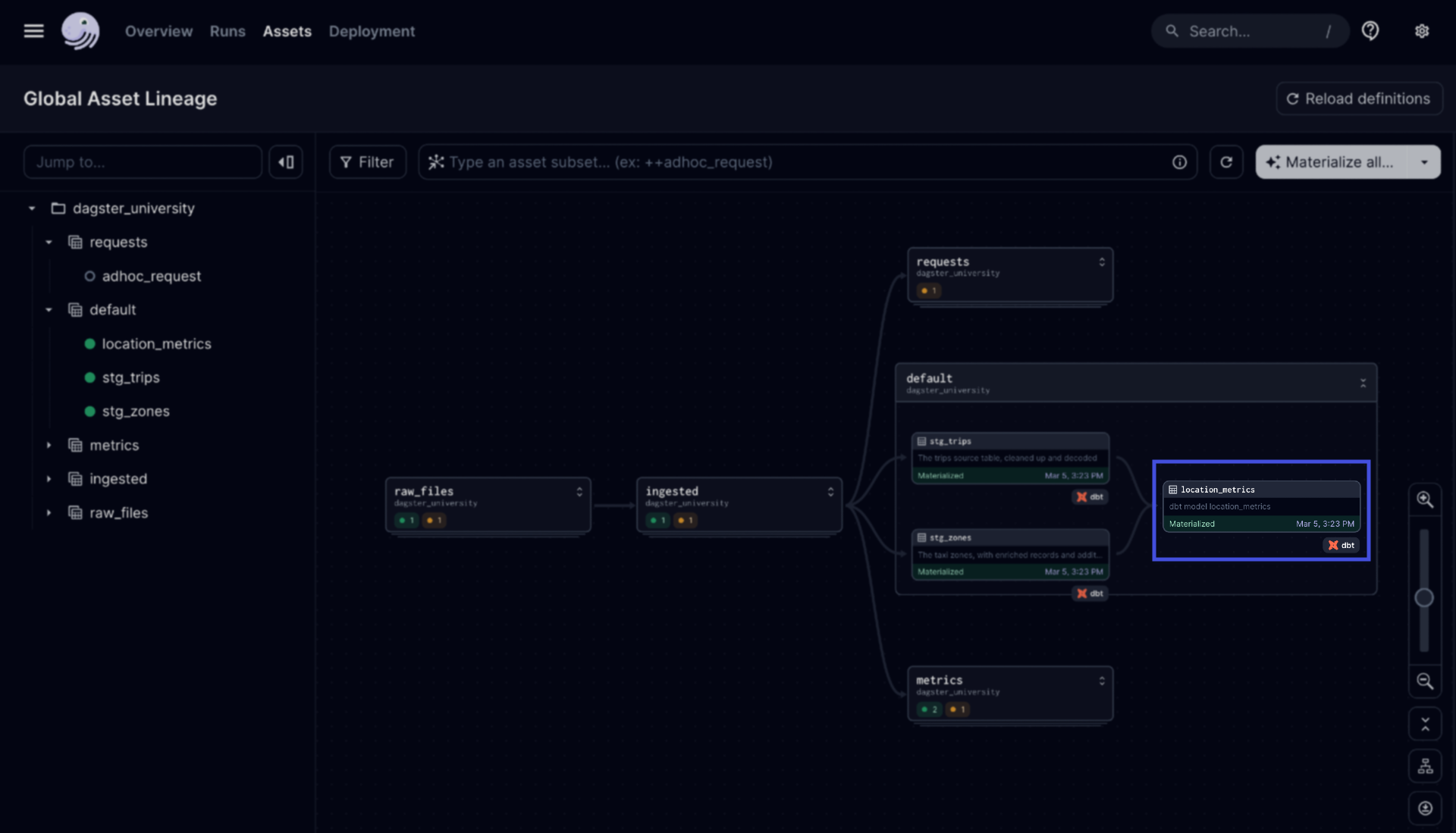Open the help question-mark icon
This screenshot has width=1456, height=833.
[x=1370, y=31]
